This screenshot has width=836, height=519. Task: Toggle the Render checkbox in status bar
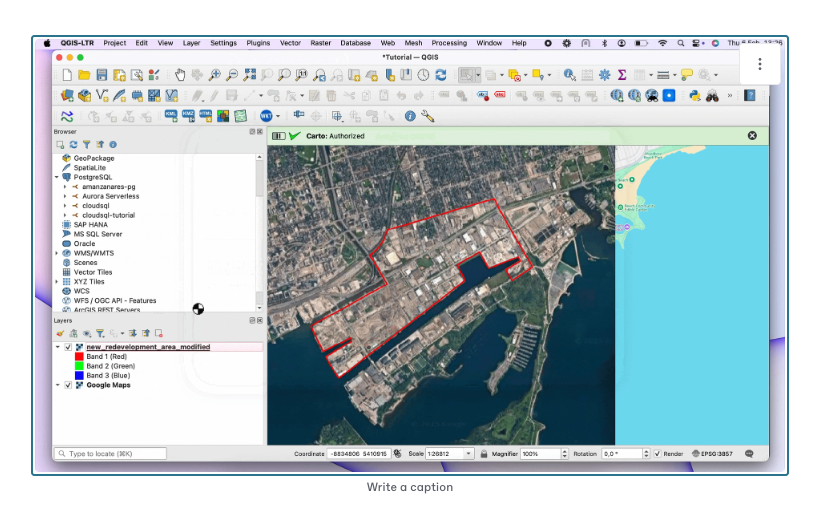pos(657,454)
